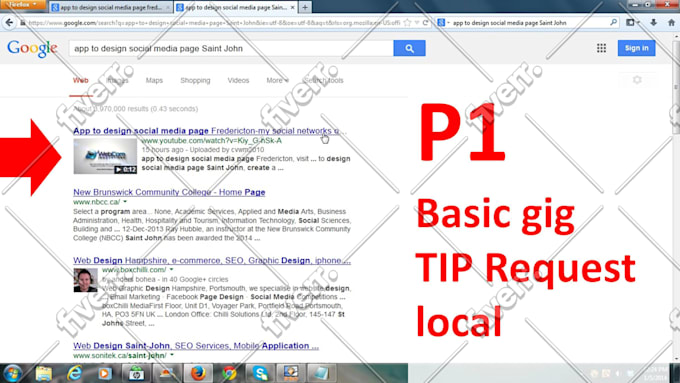The image size is (680, 383).
Task: Open App to design social media page result
Action: point(210,131)
